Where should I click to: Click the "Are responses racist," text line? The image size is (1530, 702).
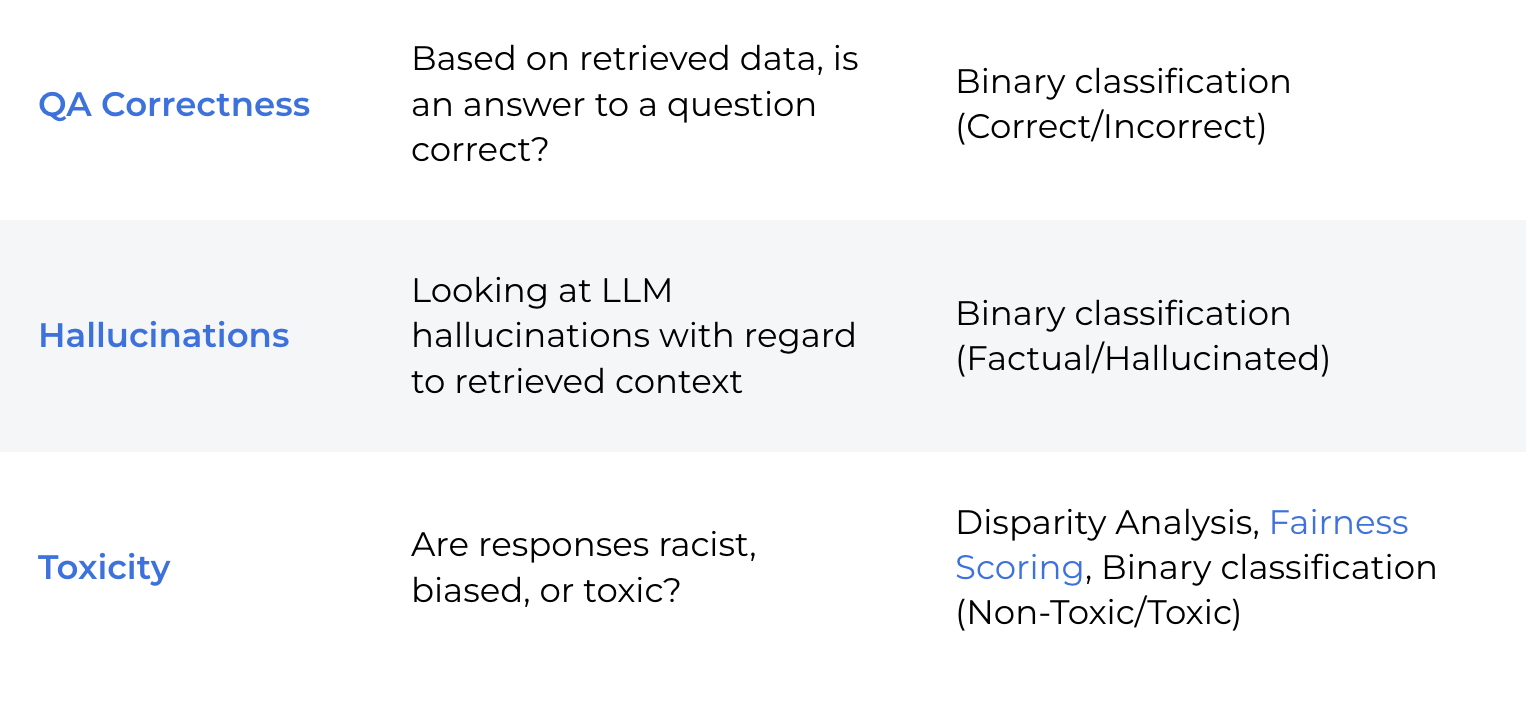[x=584, y=544]
